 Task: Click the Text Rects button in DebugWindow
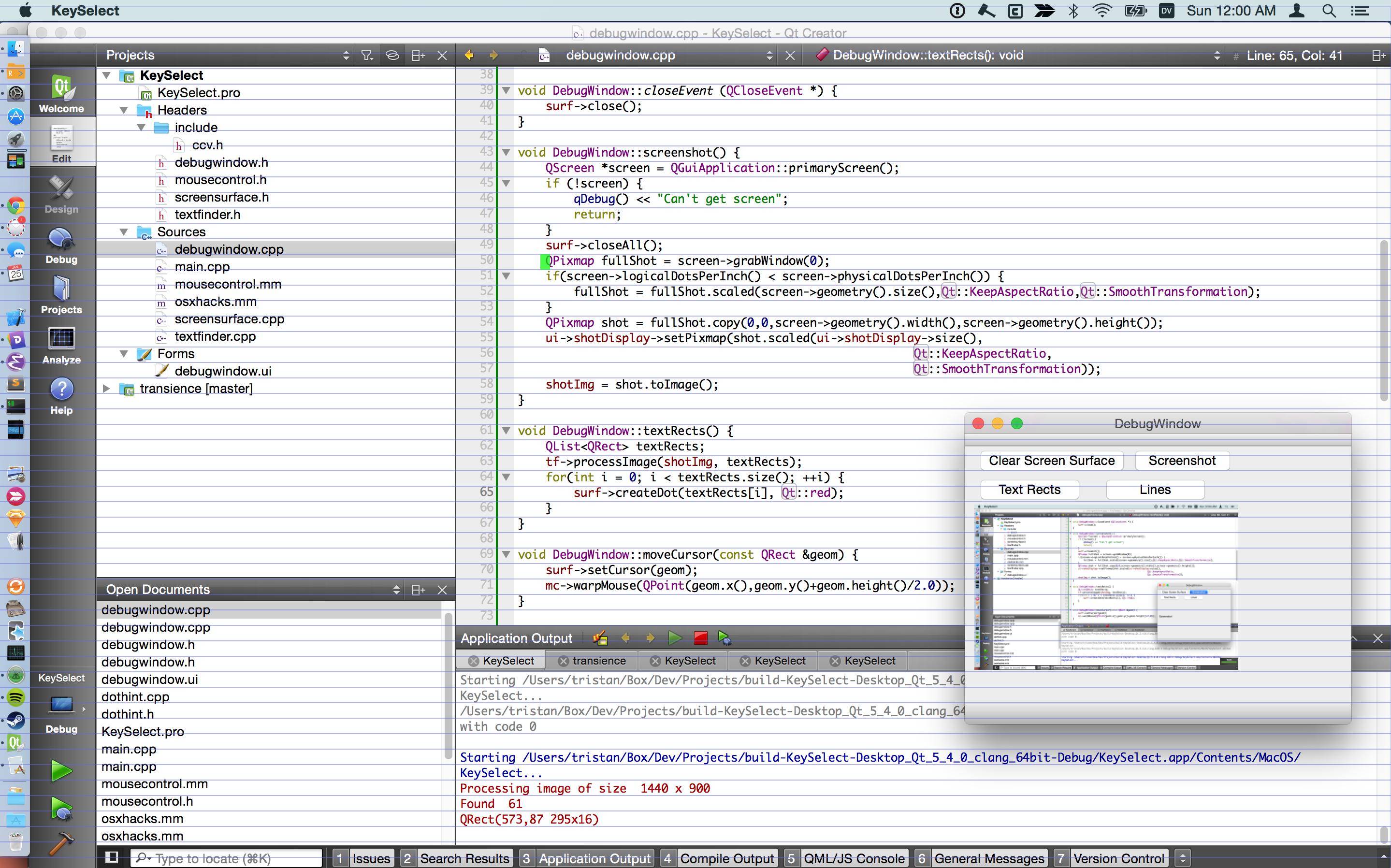coord(1029,490)
